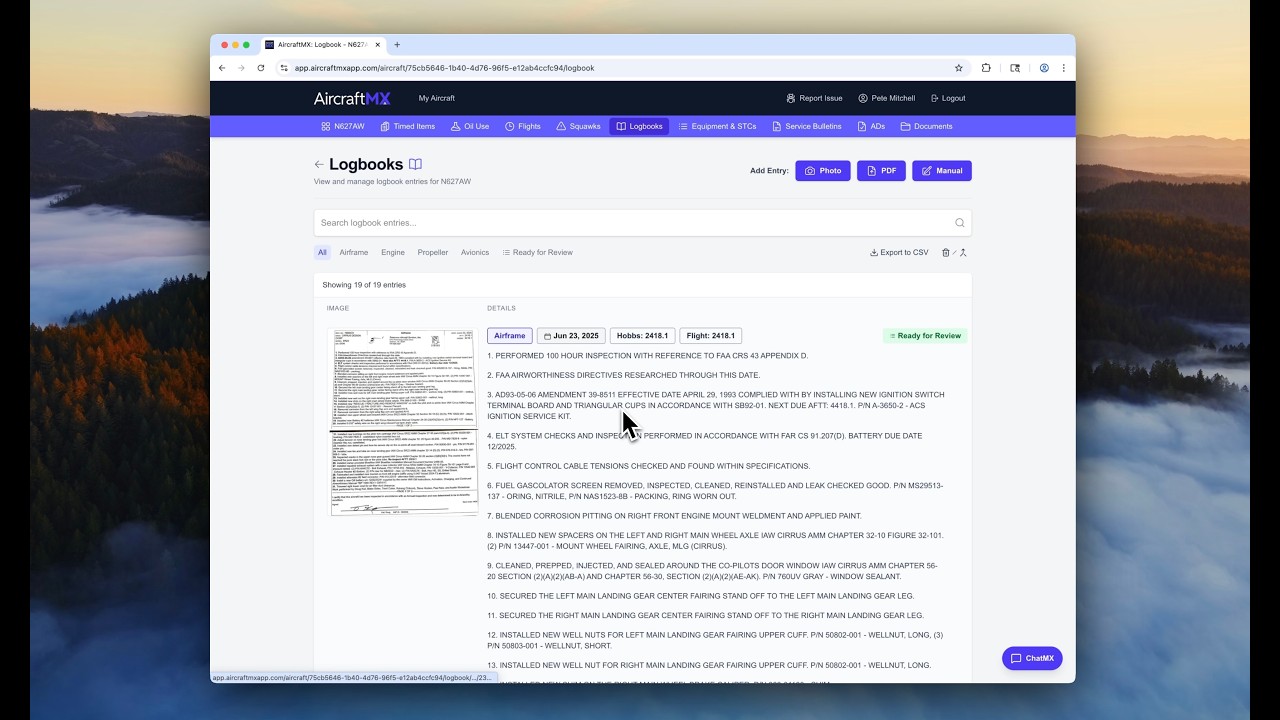Open the ChatMX assistant
Viewport: 1280px width, 720px height.
[x=1032, y=658]
